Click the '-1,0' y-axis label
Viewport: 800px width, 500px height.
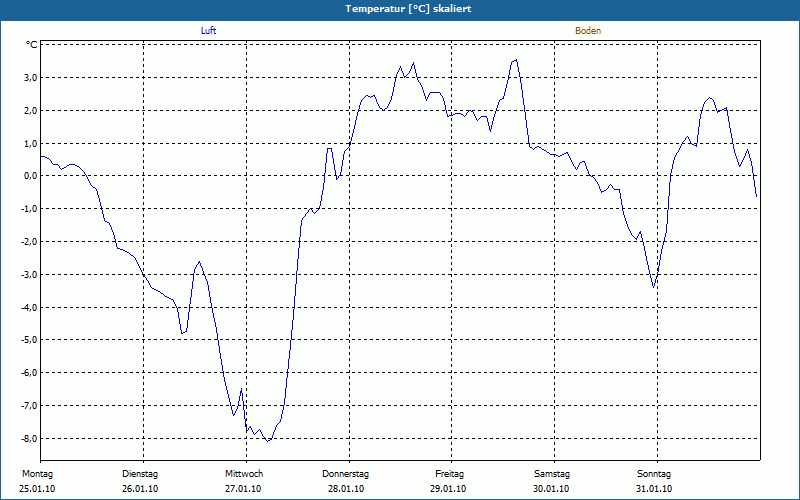coord(30,209)
